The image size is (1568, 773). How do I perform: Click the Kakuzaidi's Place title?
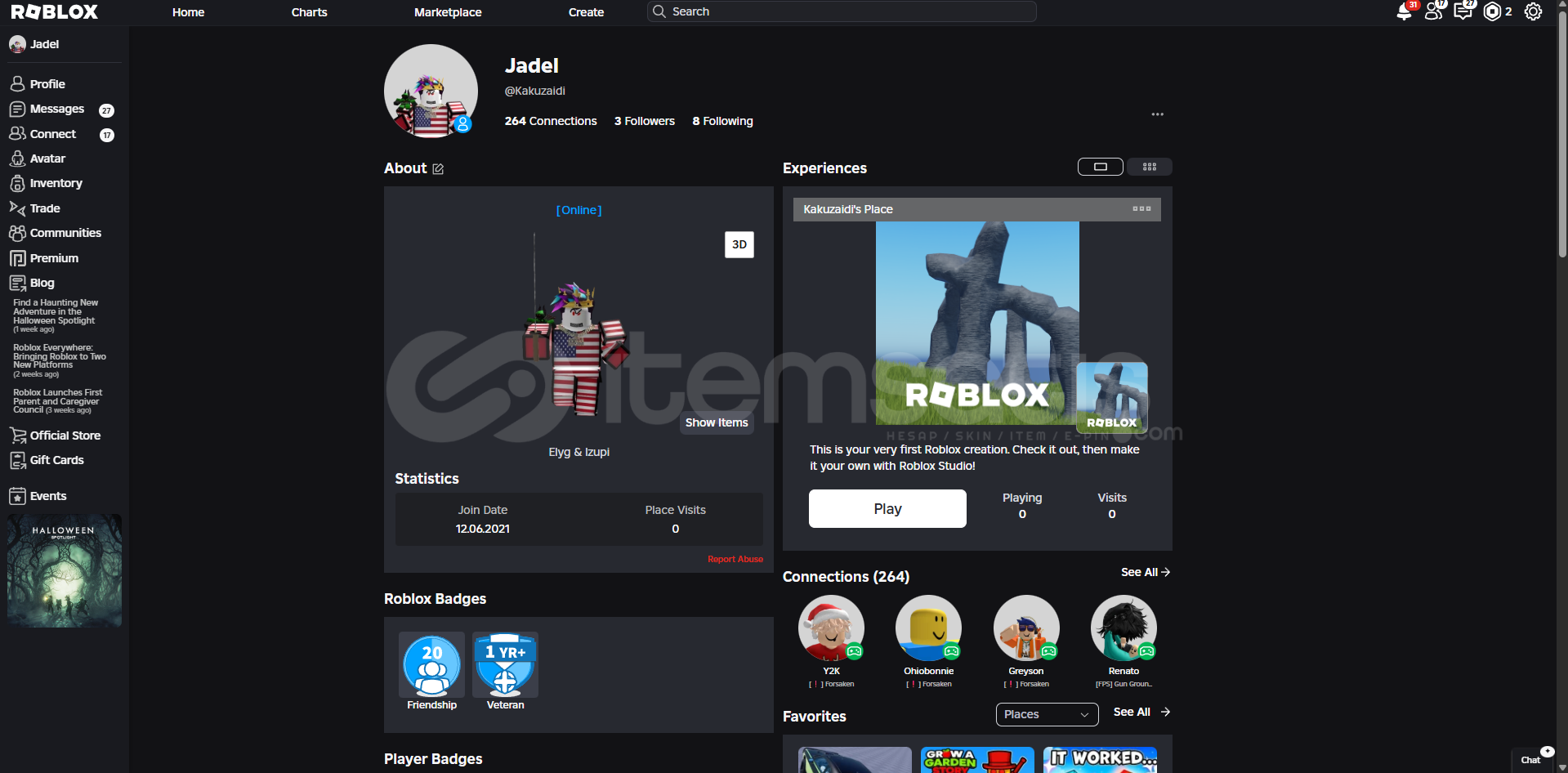tap(848, 209)
